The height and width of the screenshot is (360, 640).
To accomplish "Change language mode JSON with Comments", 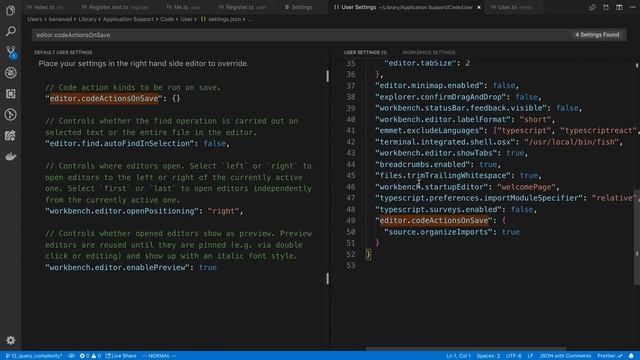I will coord(565,356).
